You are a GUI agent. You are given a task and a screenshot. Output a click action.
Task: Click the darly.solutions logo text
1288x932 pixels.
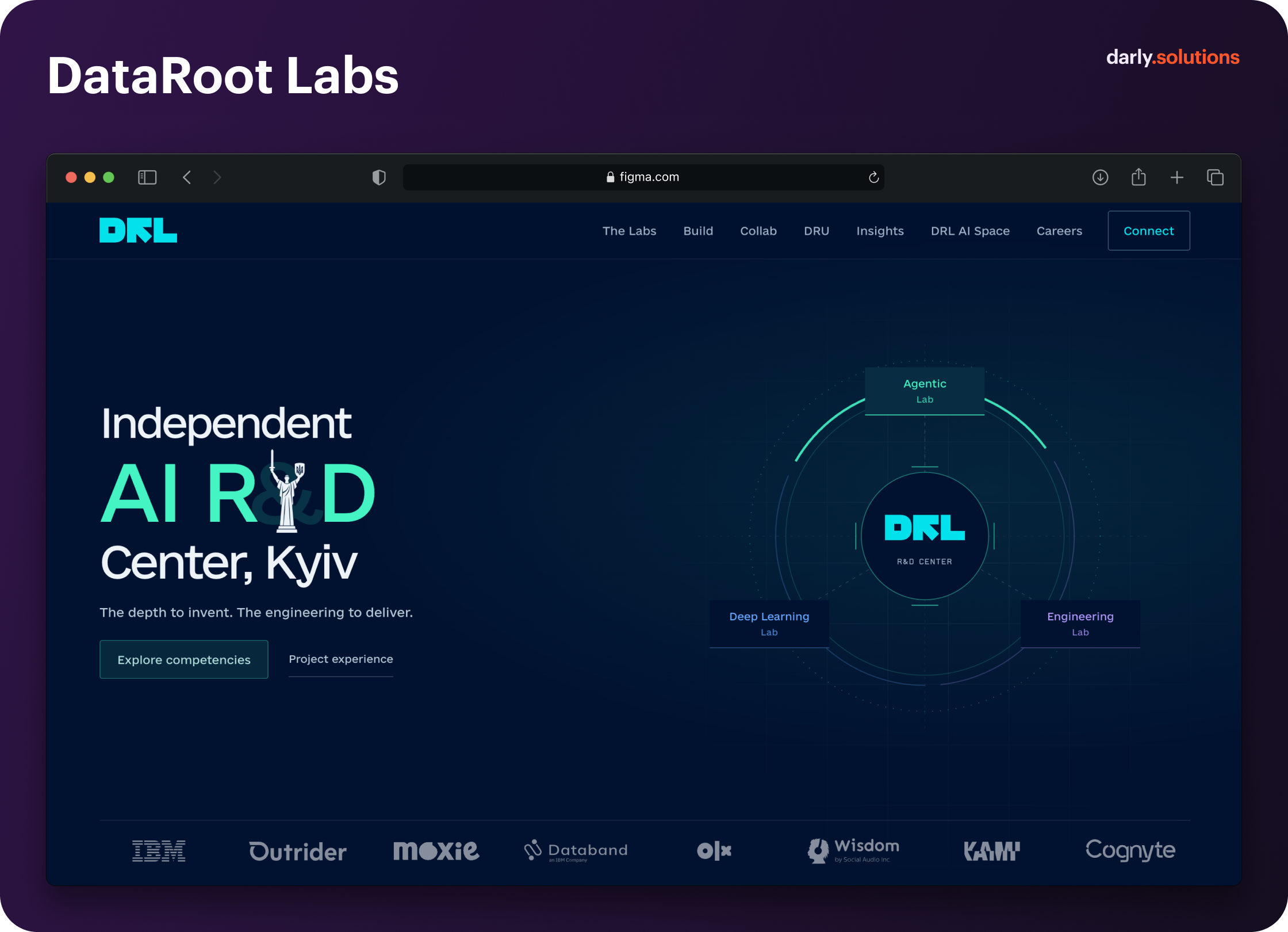pos(1172,58)
